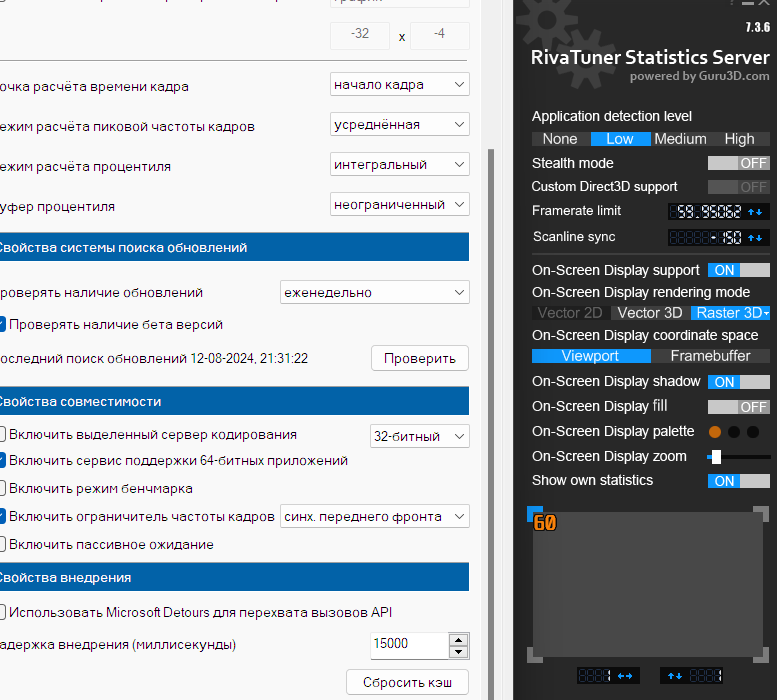Screen dimensions: 777x700
Task: Click the OSD preview bottom-left corner marker
Action: [x=535, y=655]
